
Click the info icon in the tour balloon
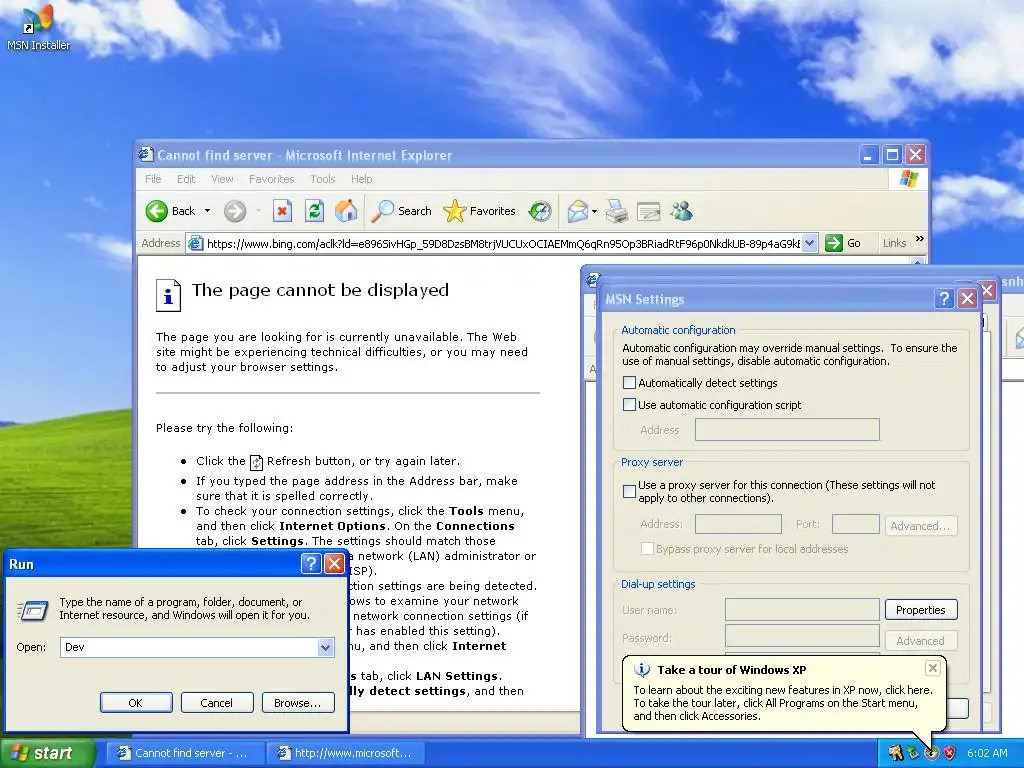tap(642, 669)
